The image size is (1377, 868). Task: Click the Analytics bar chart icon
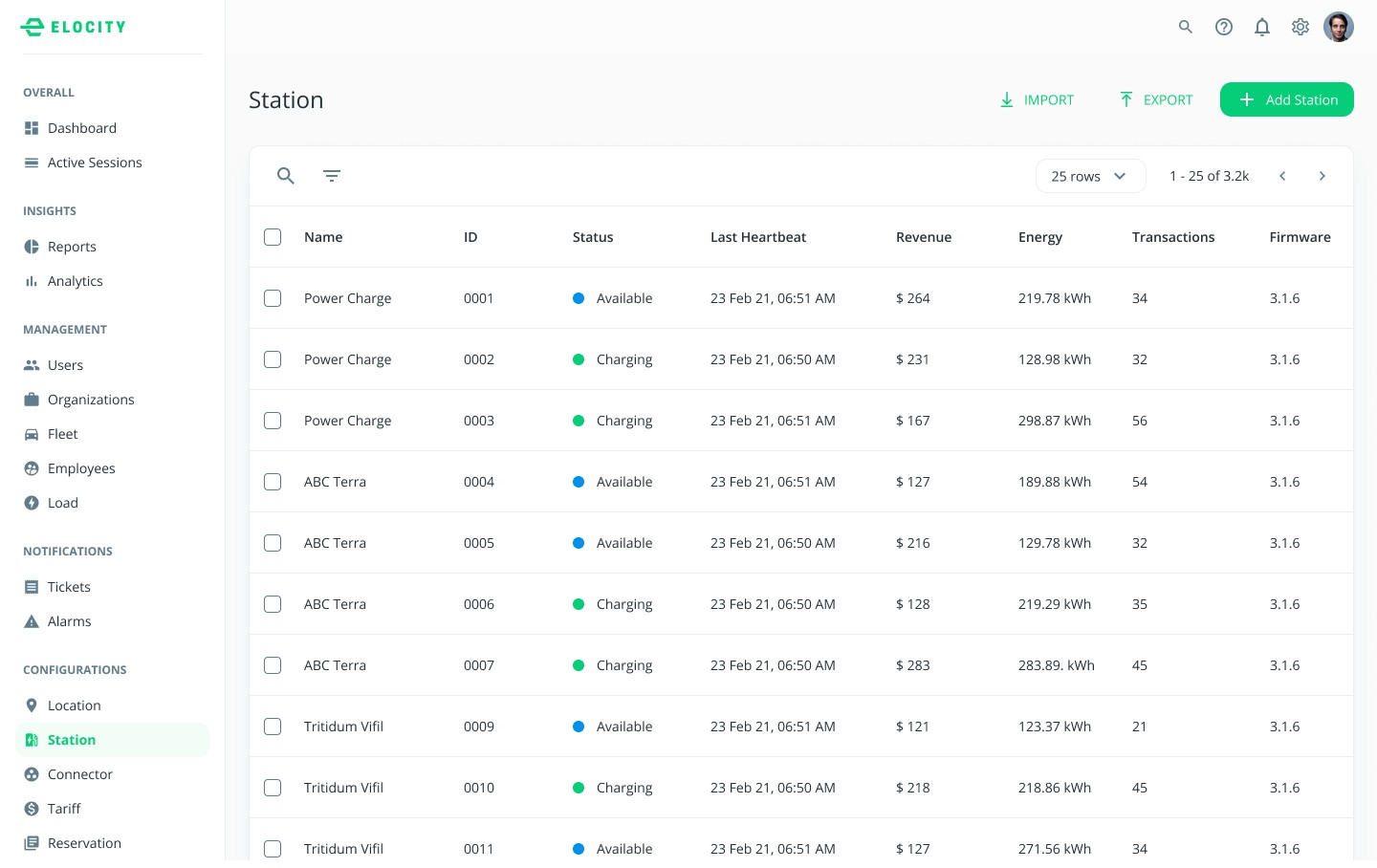coord(32,281)
